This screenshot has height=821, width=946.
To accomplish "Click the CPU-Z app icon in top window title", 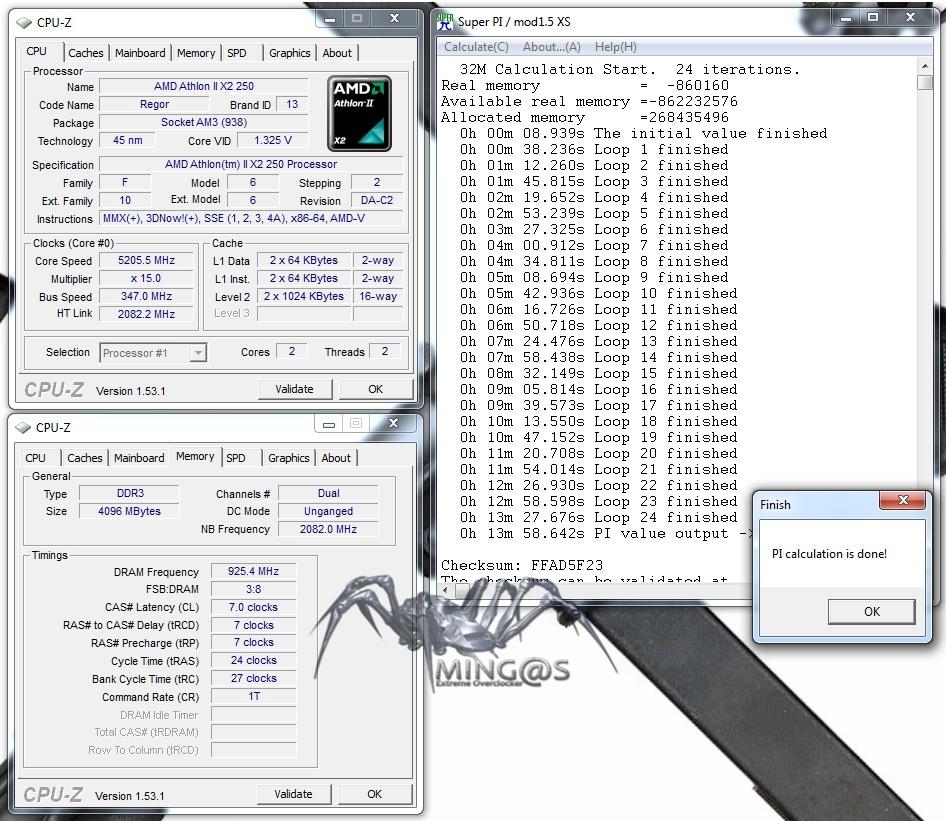I will [24, 22].
